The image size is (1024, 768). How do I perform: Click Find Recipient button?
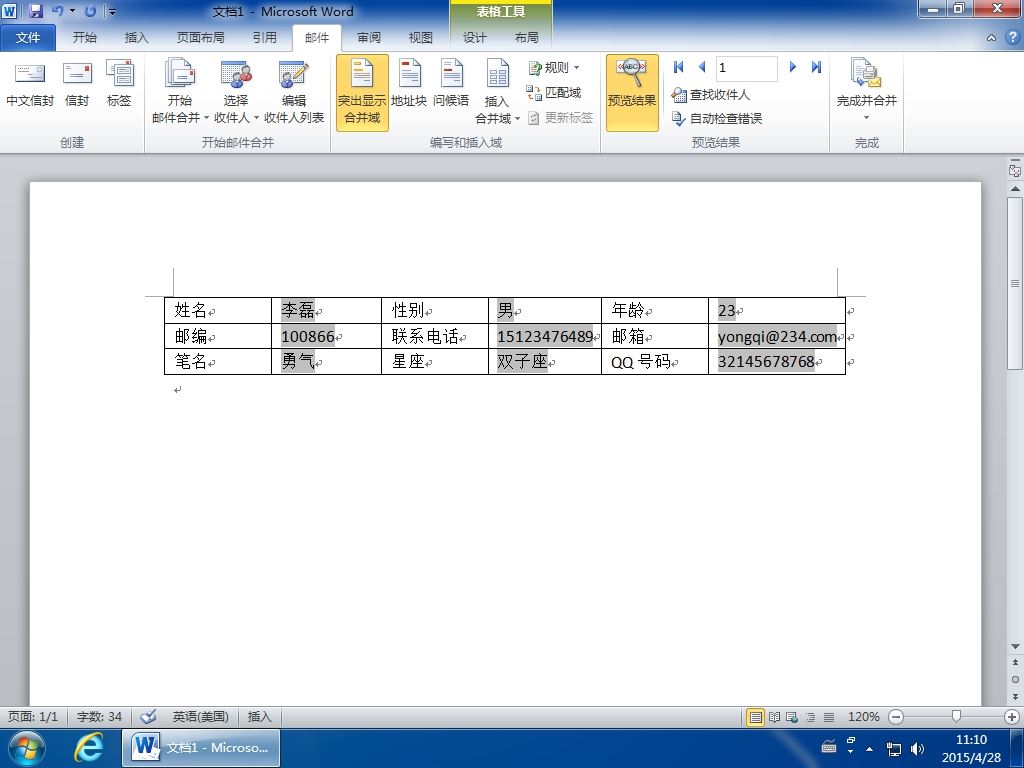point(711,95)
